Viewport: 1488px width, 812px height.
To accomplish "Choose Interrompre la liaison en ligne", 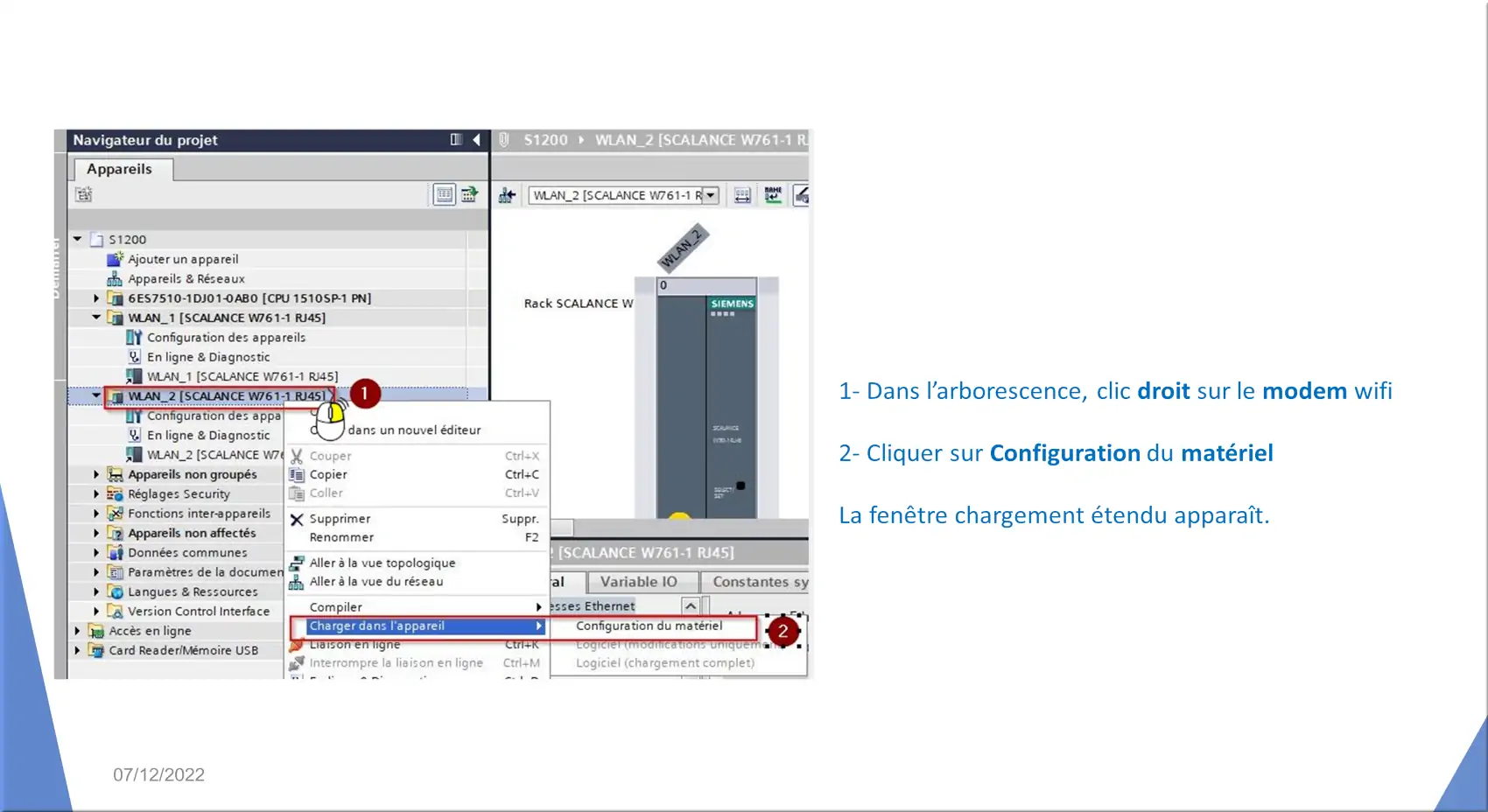I will click(417, 663).
